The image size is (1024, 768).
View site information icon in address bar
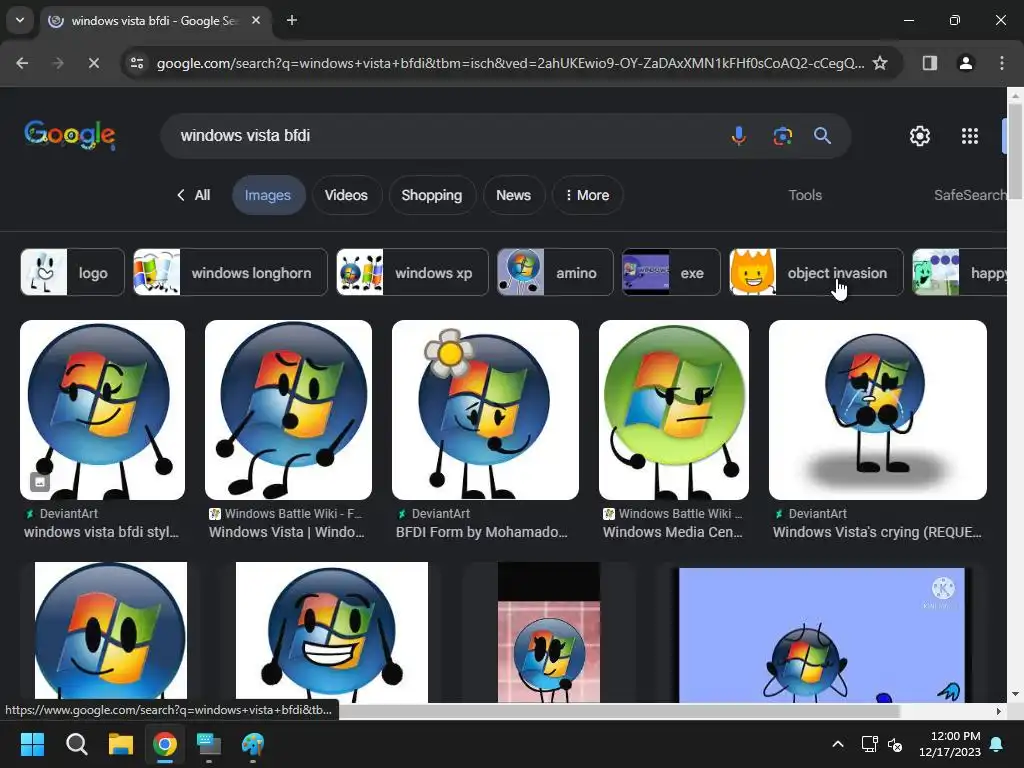(137, 63)
